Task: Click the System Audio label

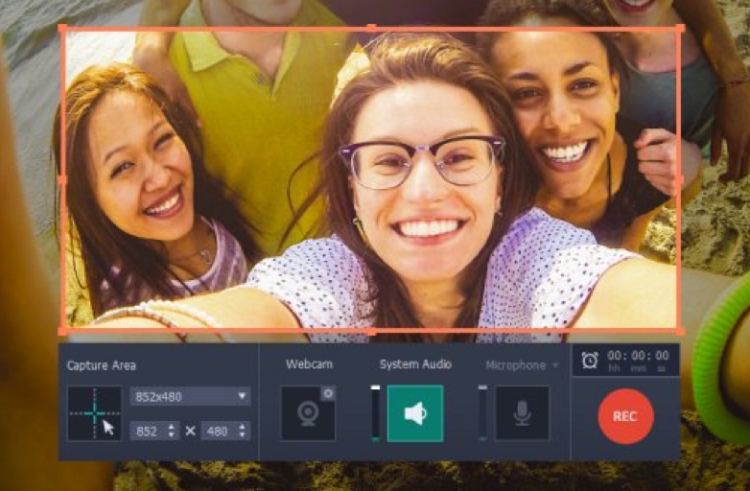Action: (415, 364)
